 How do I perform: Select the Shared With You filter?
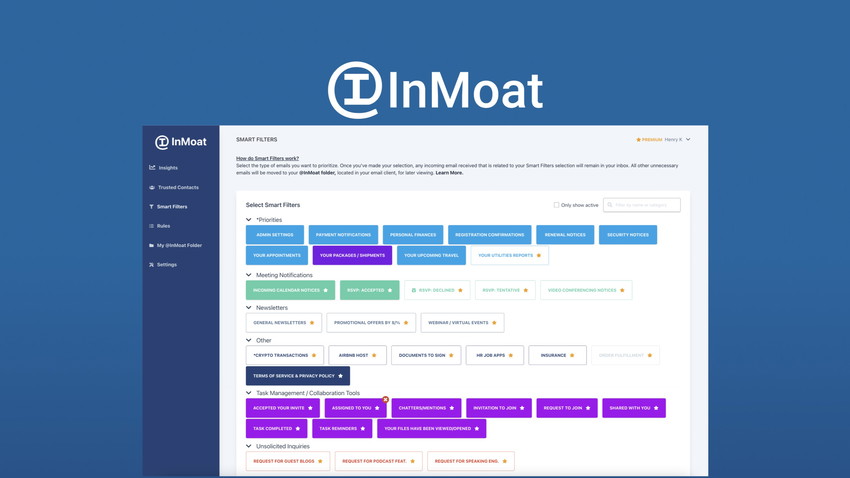click(x=634, y=408)
